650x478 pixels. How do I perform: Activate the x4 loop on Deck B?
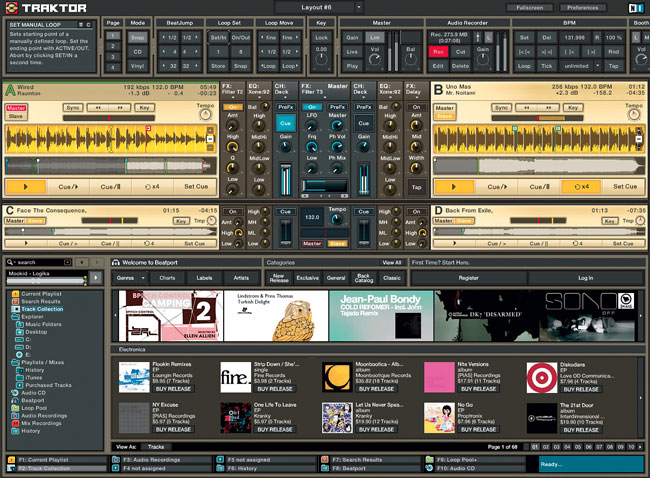pyautogui.click(x=581, y=187)
